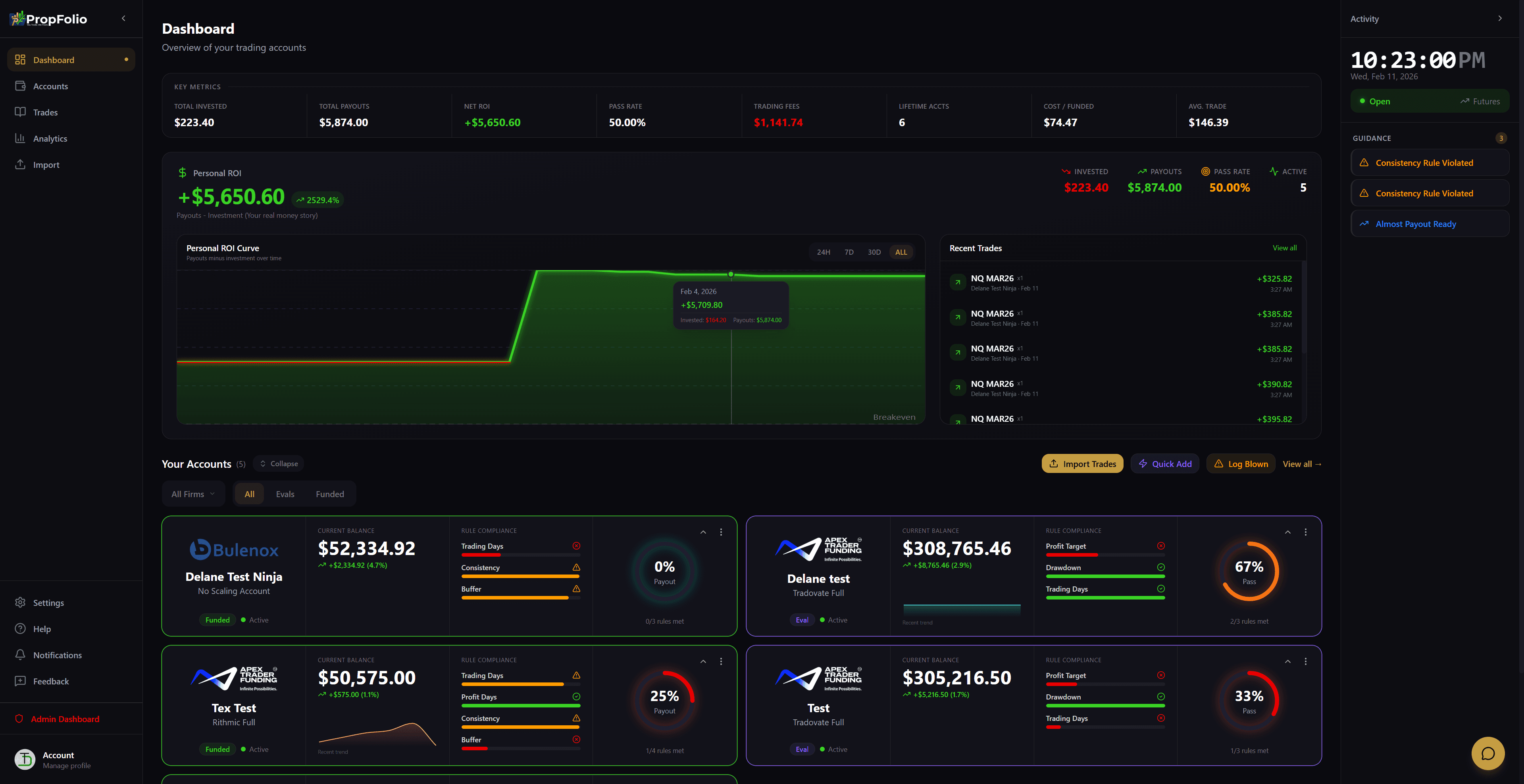Click the Import Trades button

(1082, 463)
